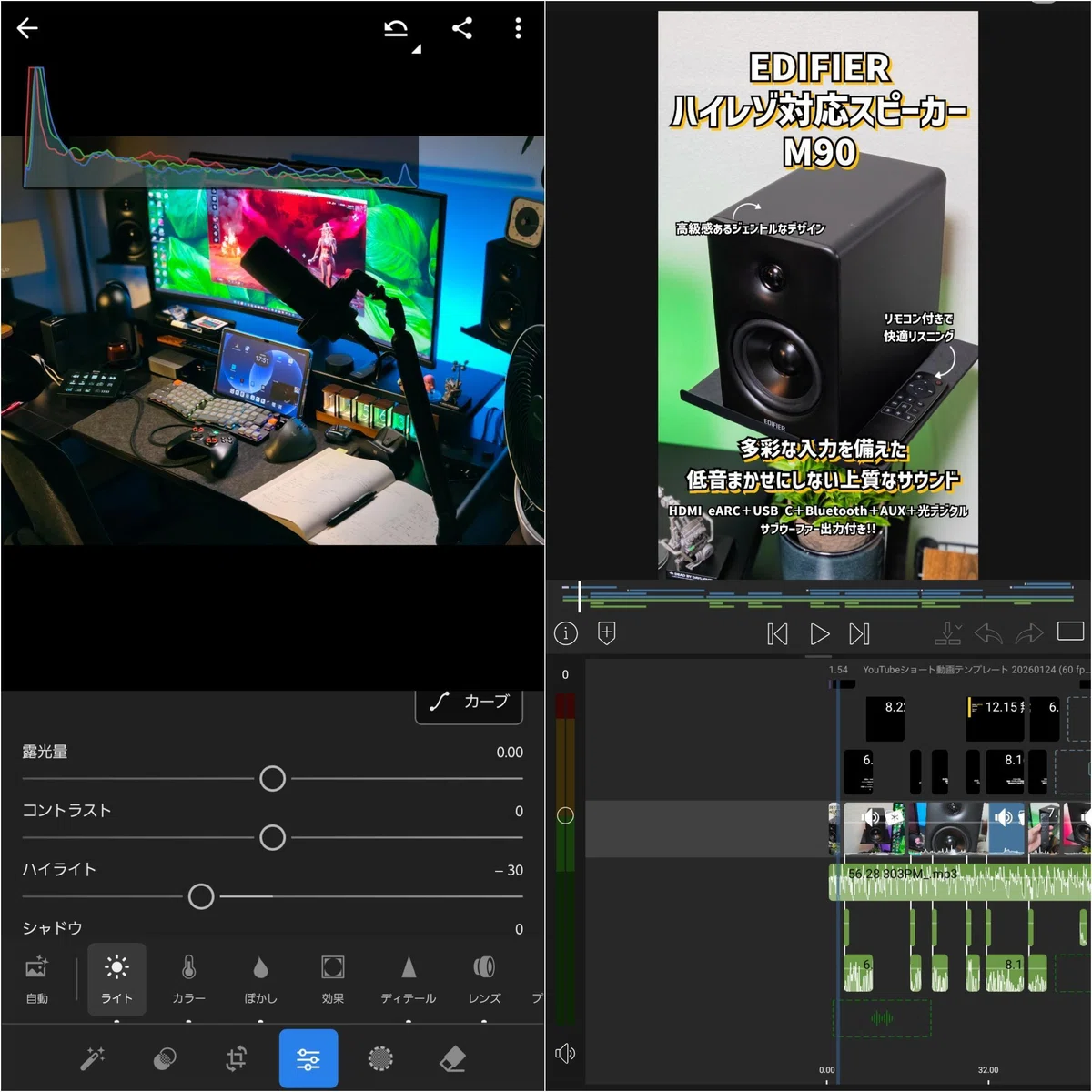Open the three-dot overflow menu
The height and width of the screenshot is (1092, 1092).
coord(518,28)
